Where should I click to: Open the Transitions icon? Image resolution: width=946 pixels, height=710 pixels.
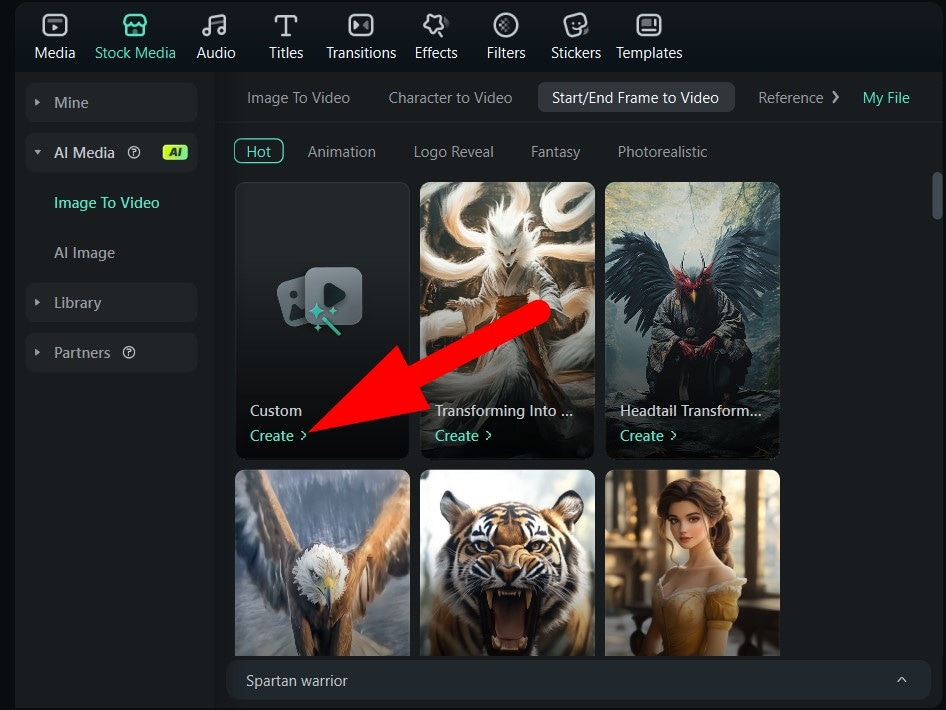coord(361,25)
